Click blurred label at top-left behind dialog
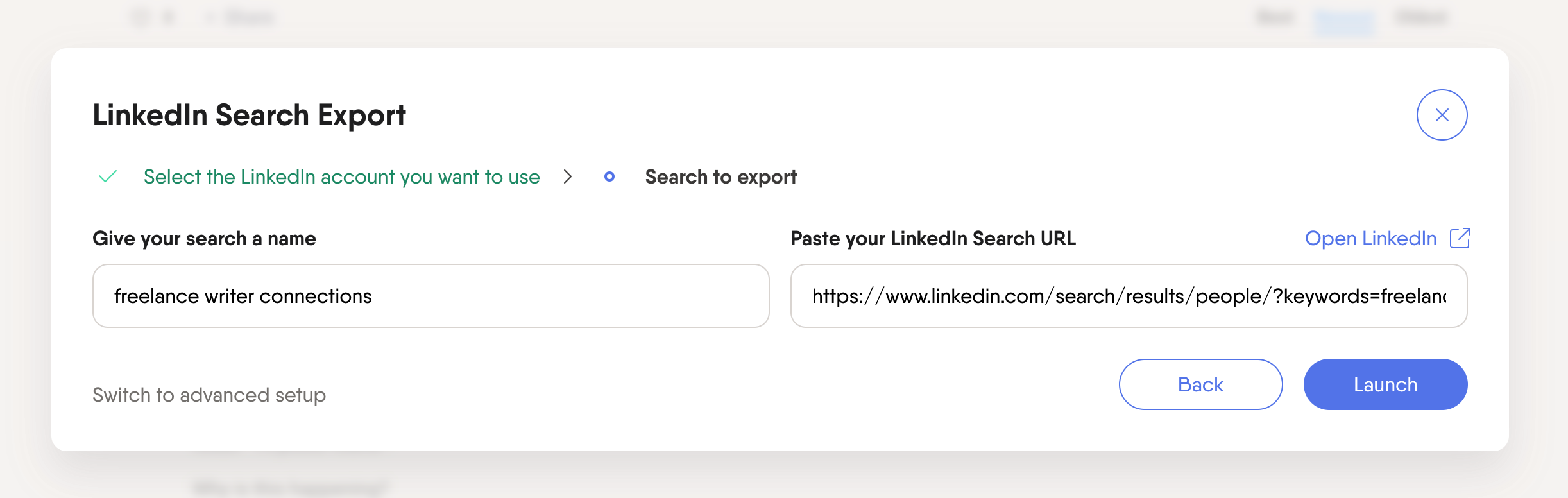Image resolution: width=1568 pixels, height=498 pixels. (249, 17)
